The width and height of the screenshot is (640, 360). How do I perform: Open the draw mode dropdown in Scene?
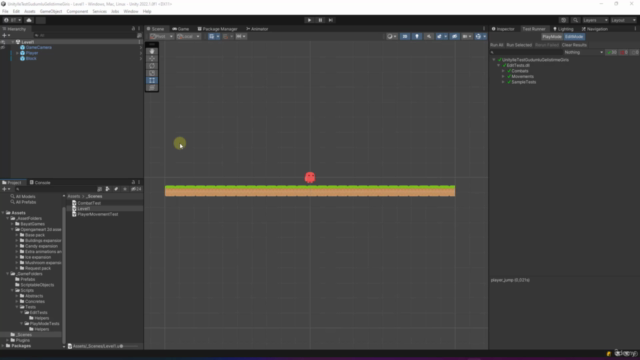391,36
